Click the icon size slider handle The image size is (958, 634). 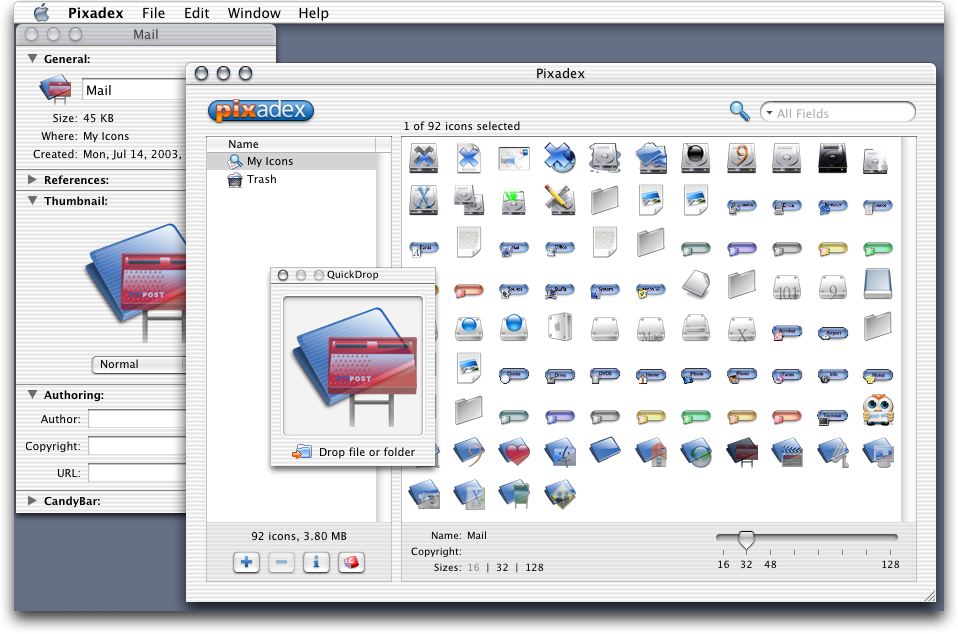pos(746,539)
